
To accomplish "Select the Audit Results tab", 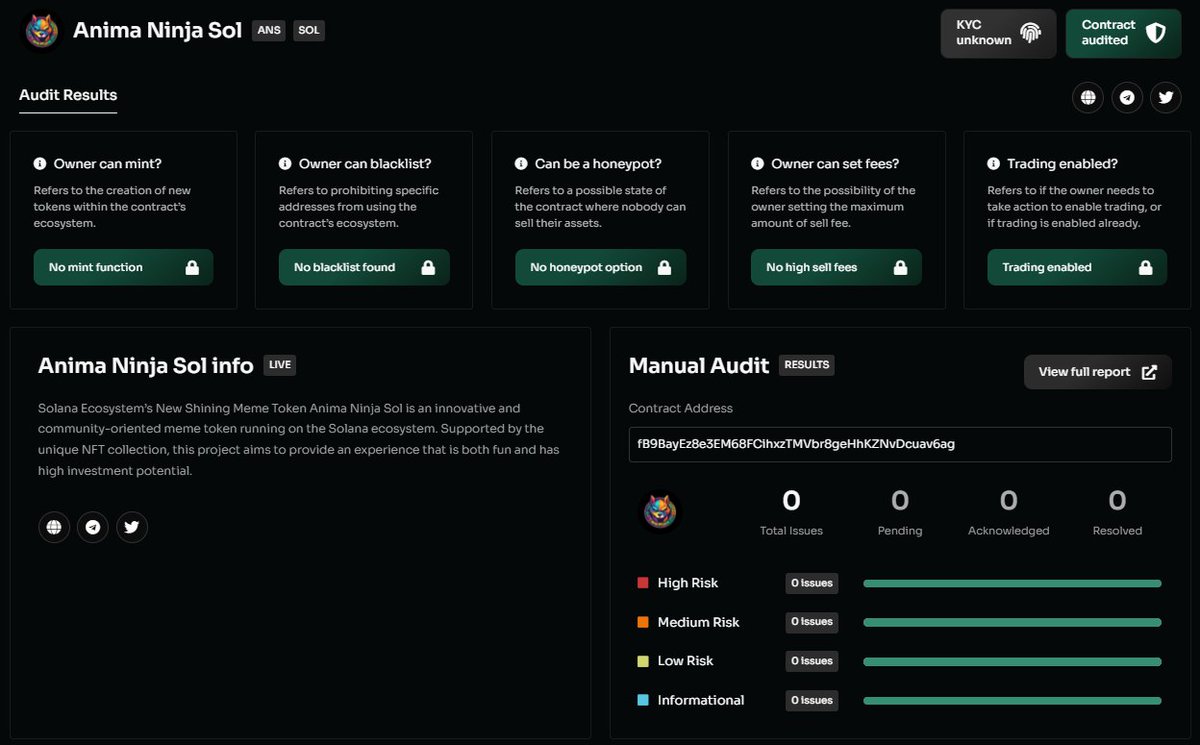I will coord(68,97).
